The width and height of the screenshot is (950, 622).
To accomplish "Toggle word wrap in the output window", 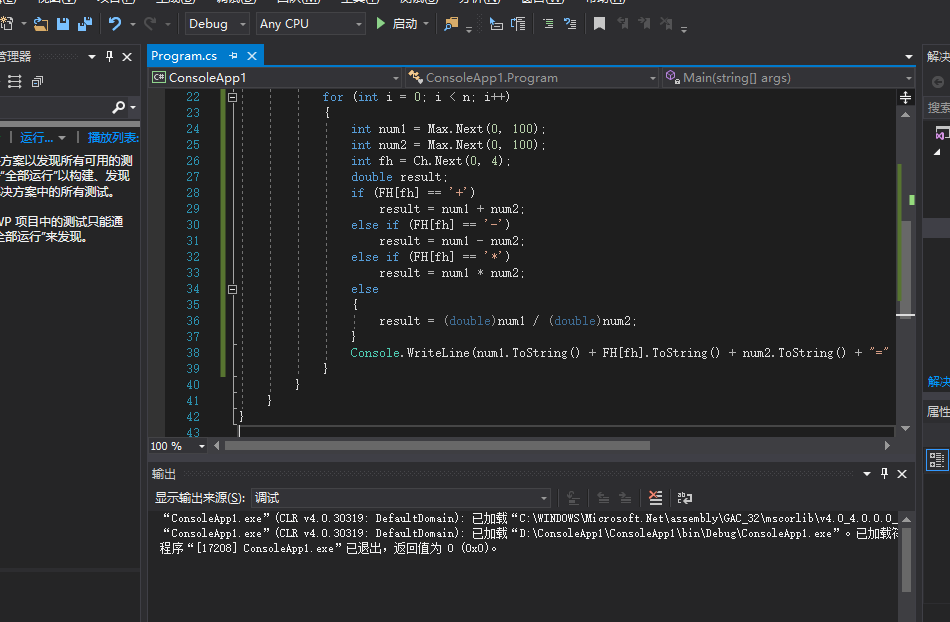I will [x=685, y=498].
